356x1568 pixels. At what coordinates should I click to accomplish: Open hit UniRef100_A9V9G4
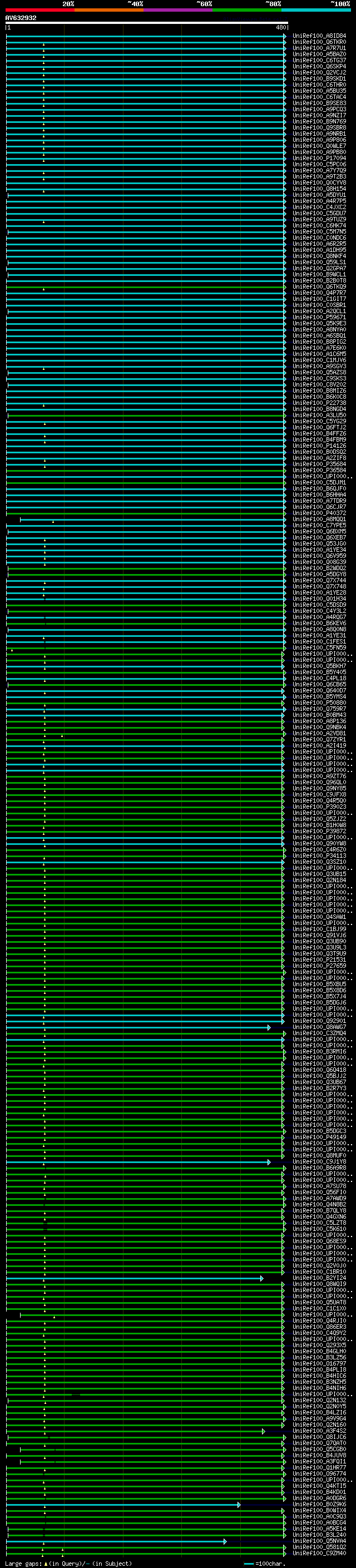319,1418
